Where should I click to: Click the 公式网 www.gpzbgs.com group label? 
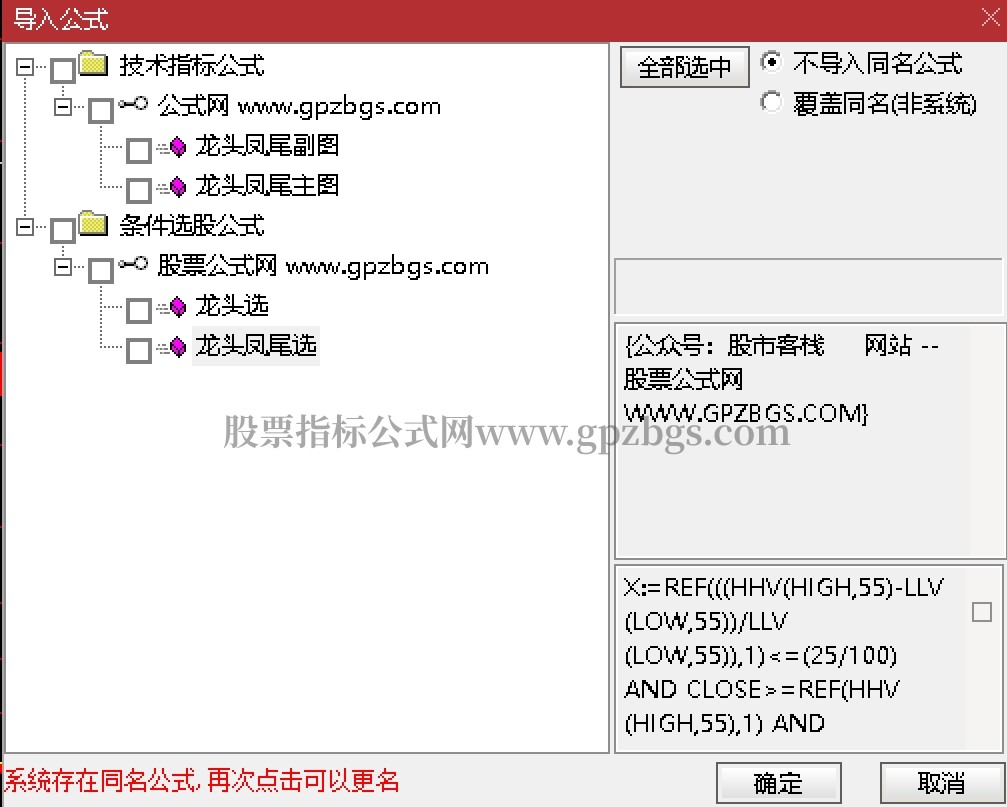(x=299, y=106)
